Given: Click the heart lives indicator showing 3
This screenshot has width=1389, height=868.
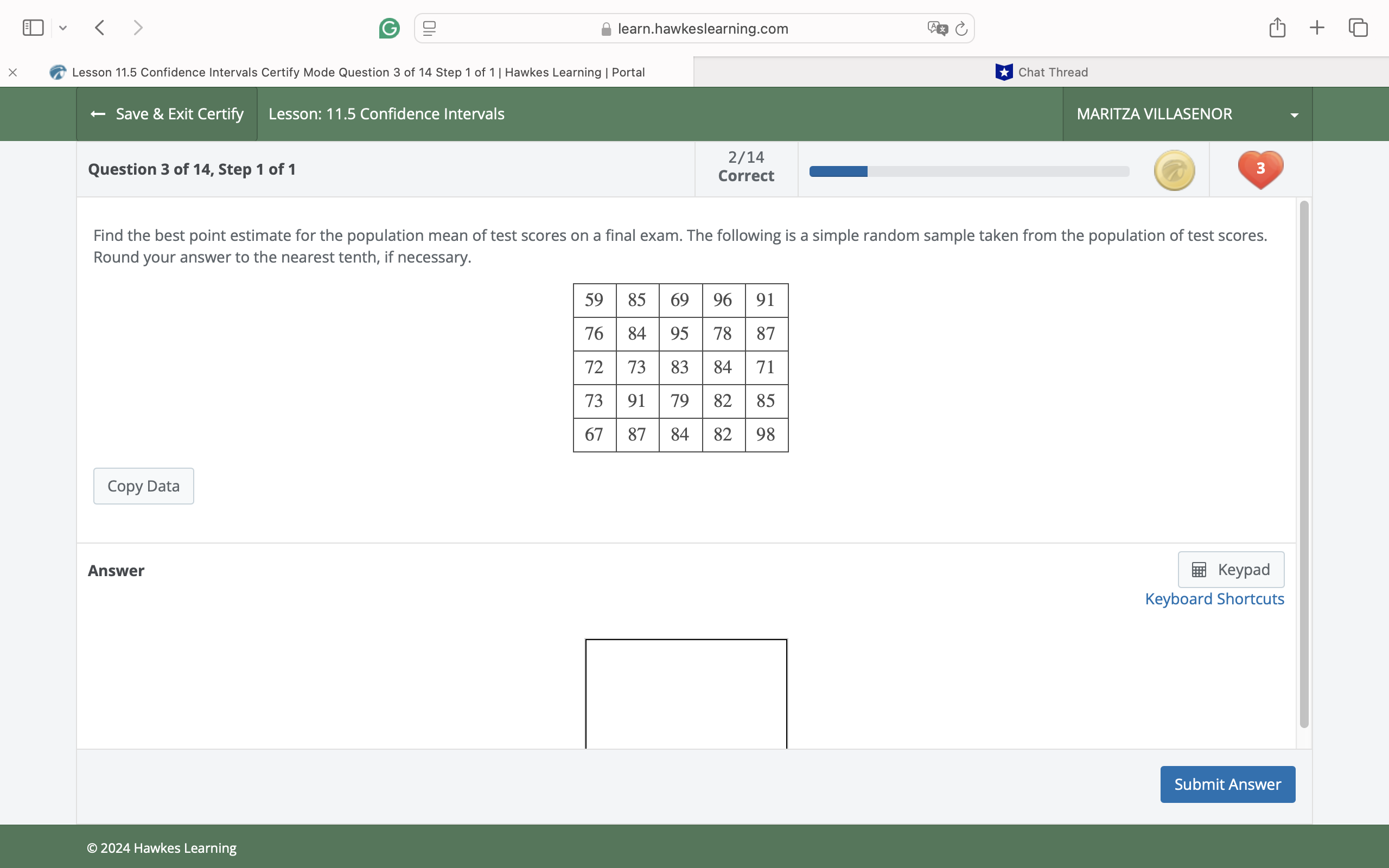Looking at the screenshot, I should [x=1260, y=169].
